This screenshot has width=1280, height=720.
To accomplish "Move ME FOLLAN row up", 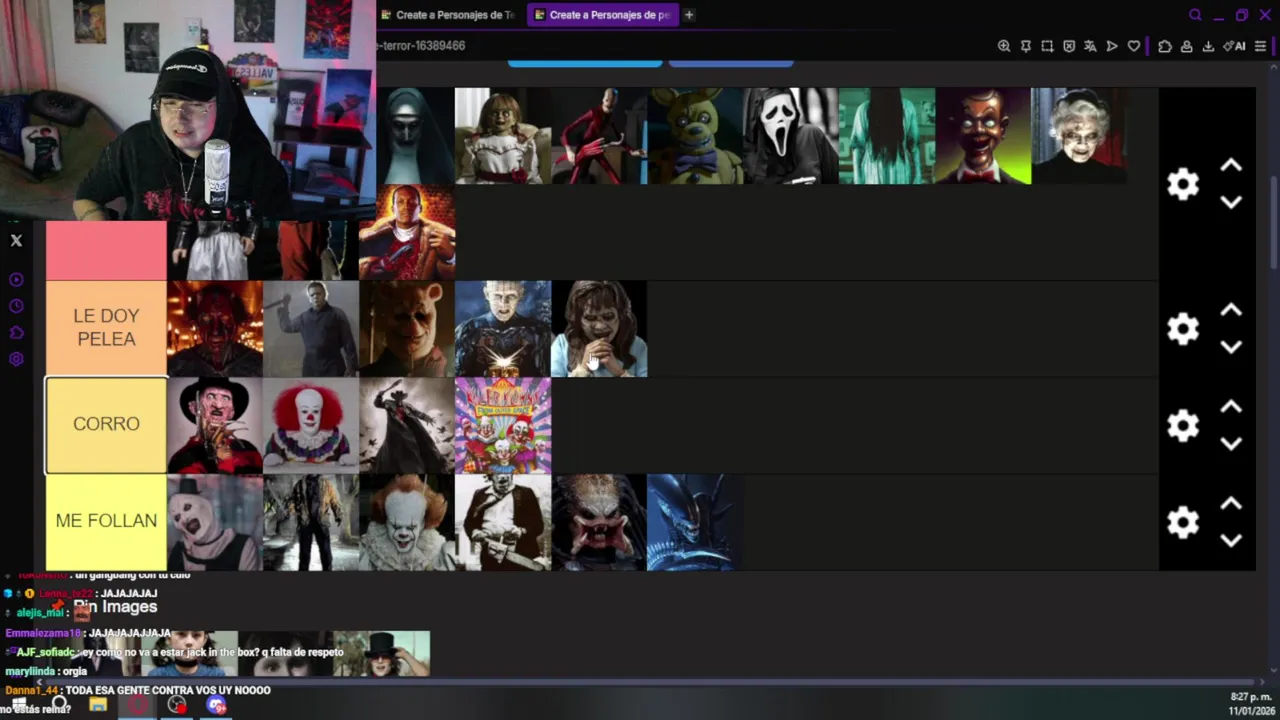I will pos(1231,504).
